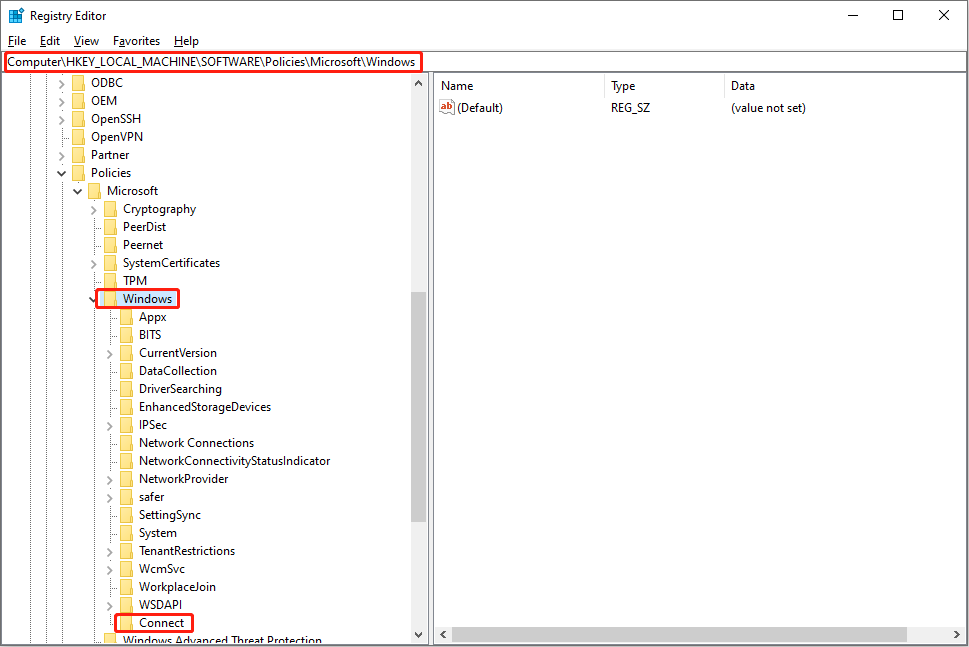
Task: Expand the CurrentVersion key
Action: coord(109,354)
